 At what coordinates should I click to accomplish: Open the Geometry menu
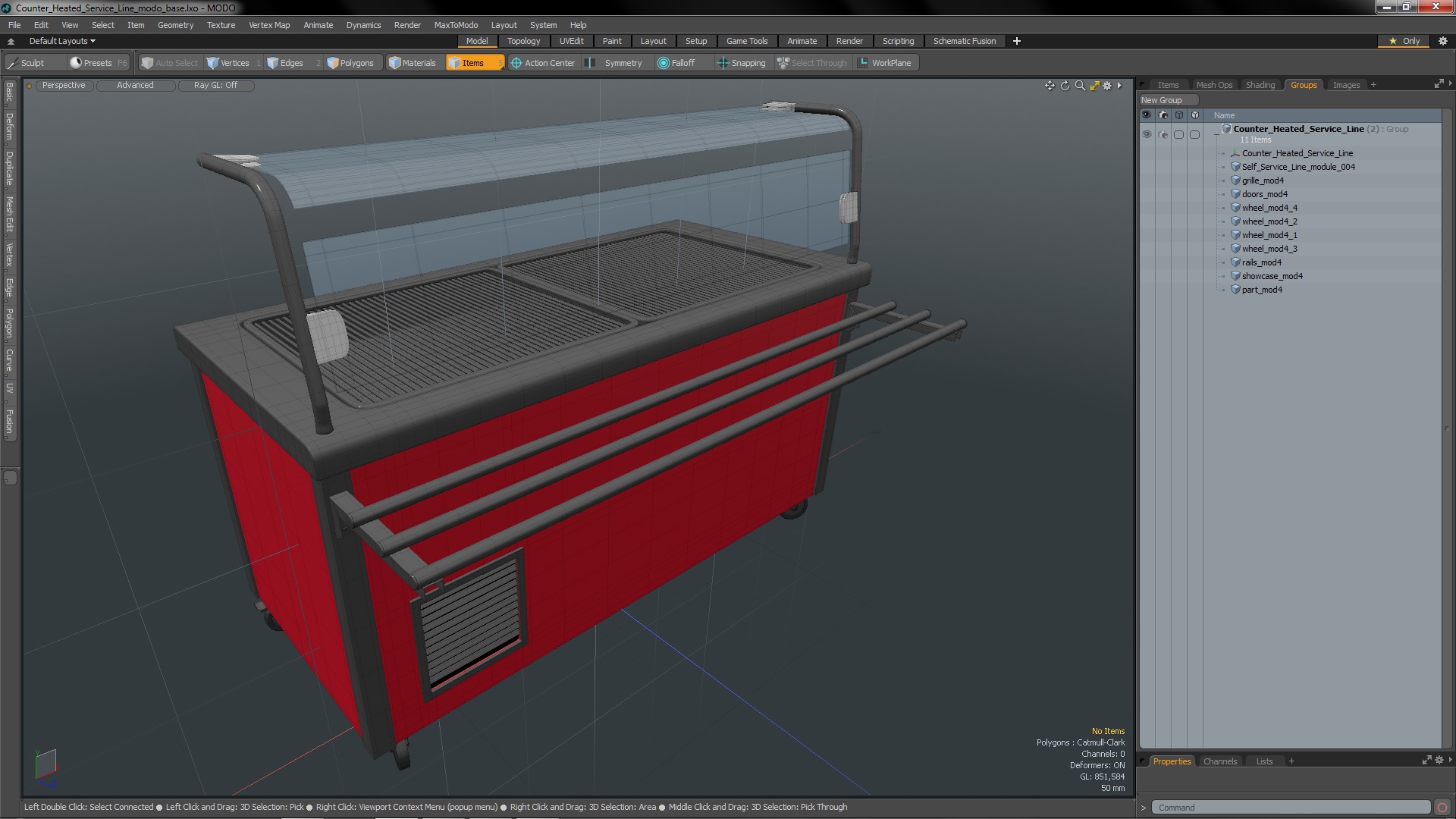(x=175, y=25)
